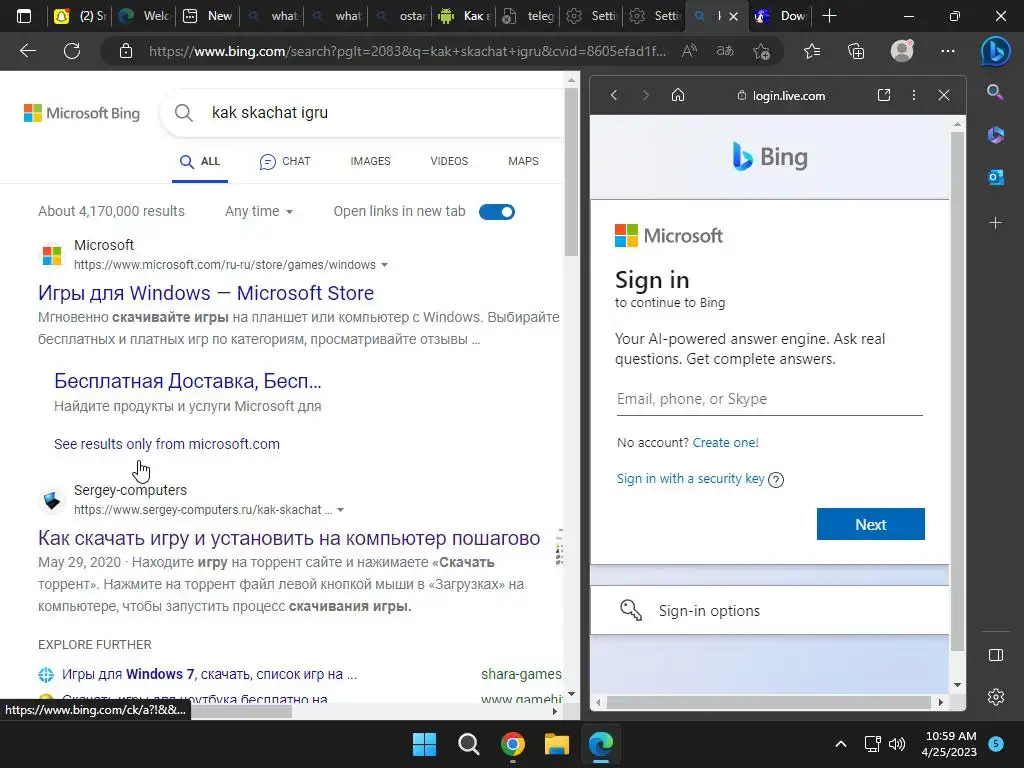Viewport: 1024px width, 768px height.
Task: Go back with the browser back arrow
Action: (27, 50)
